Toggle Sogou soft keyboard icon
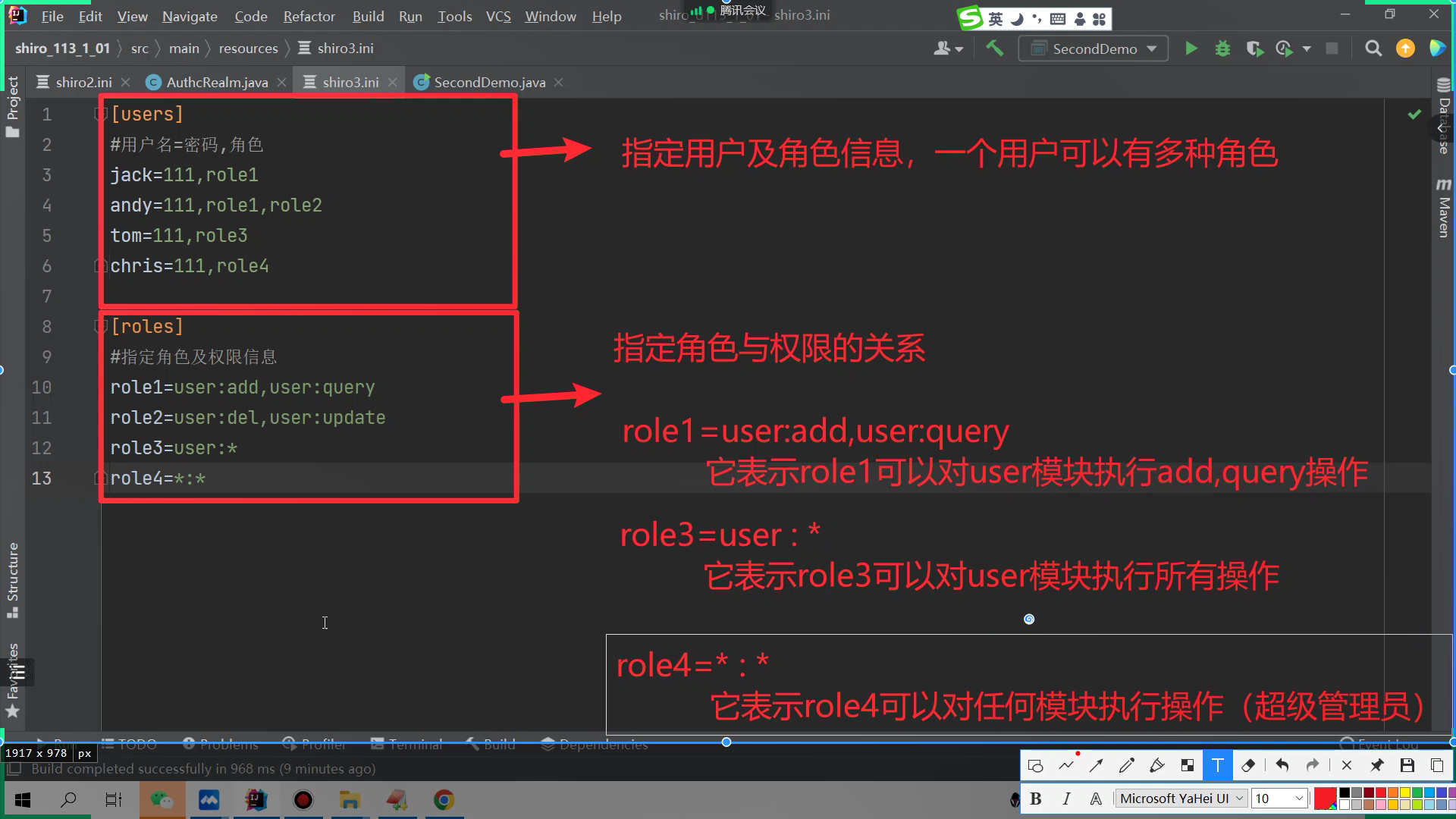The height and width of the screenshot is (819, 1456). click(1058, 19)
